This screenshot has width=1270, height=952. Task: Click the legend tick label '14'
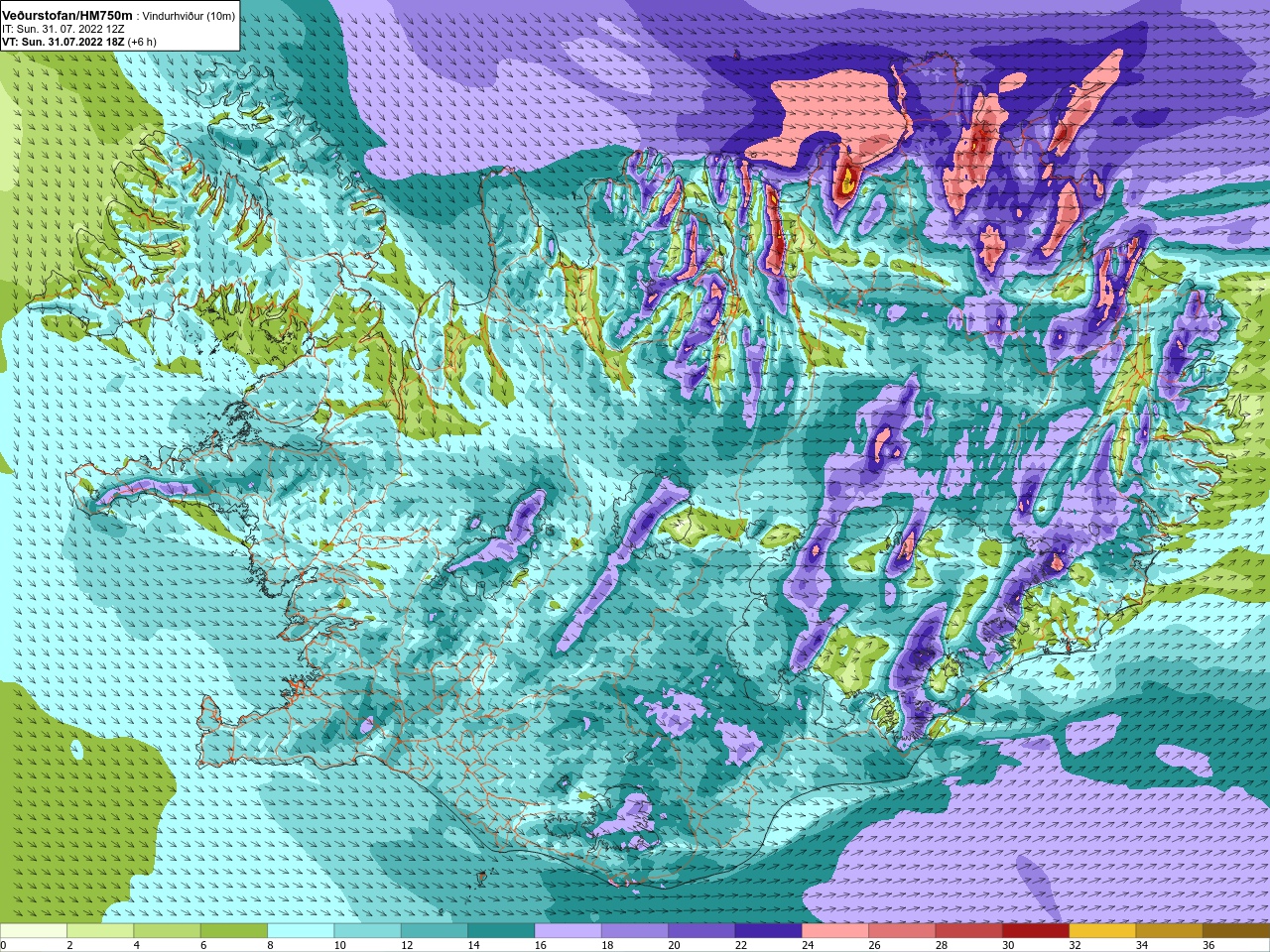click(472, 945)
